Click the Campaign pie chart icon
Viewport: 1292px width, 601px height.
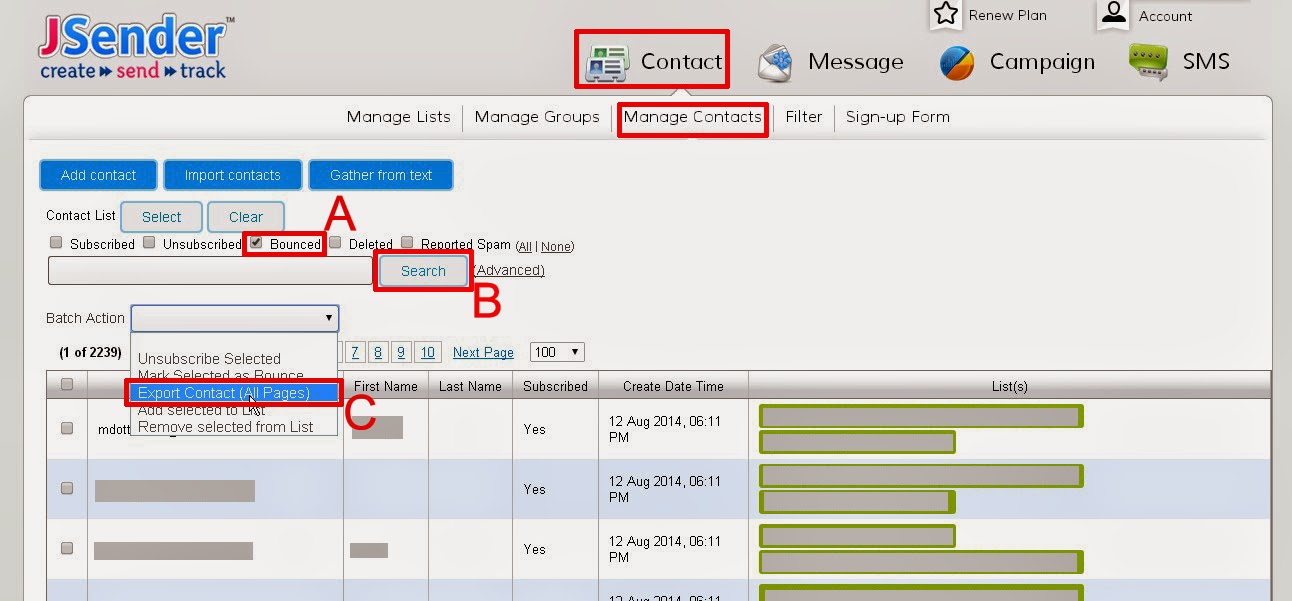(x=957, y=63)
